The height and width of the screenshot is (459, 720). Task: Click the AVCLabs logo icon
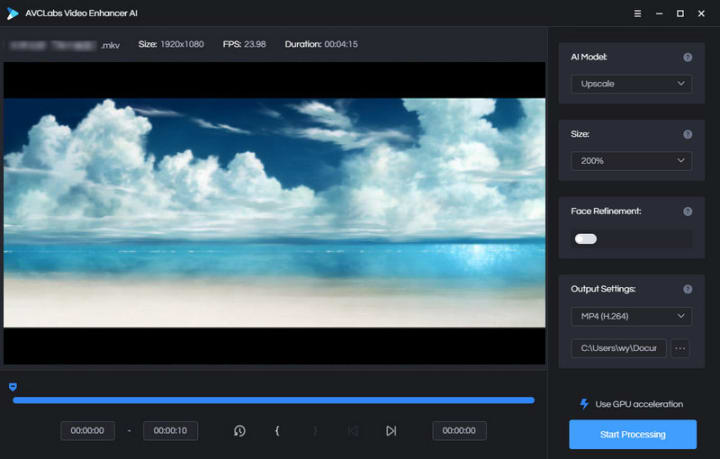[x=12, y=14]
